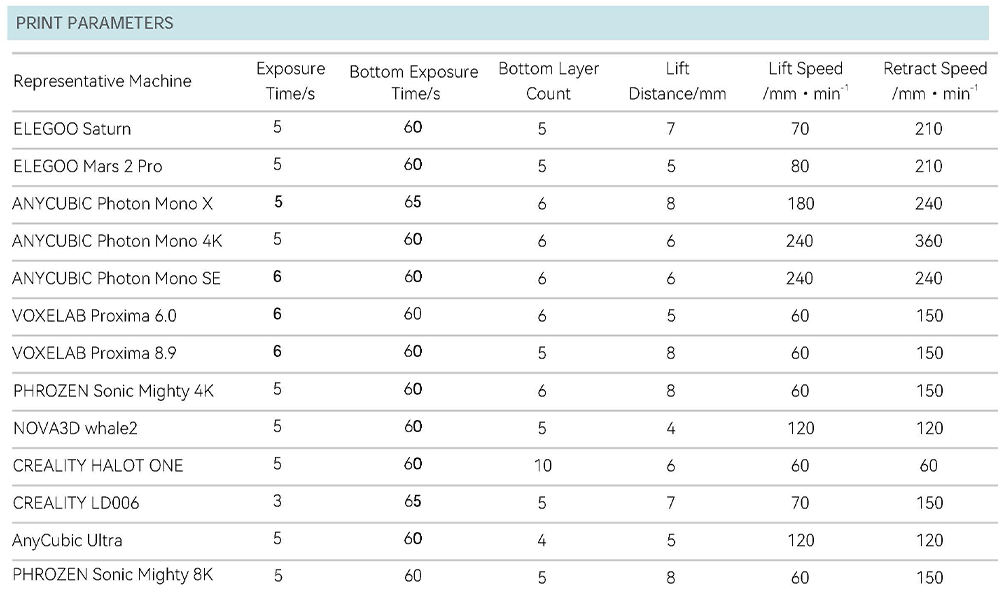
Task: Click ELEGOO Saturn's lift speed value 70
Action: click(800, 129)
